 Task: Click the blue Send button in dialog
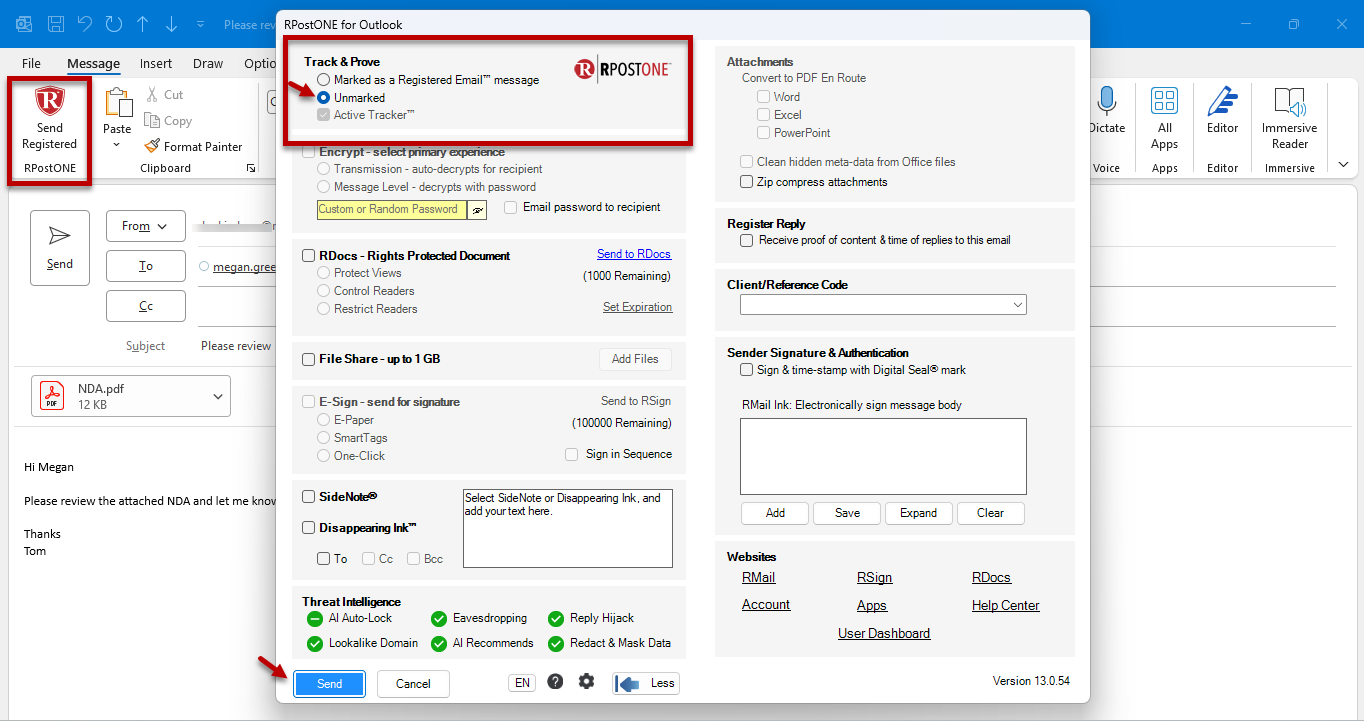pos(329,684)
